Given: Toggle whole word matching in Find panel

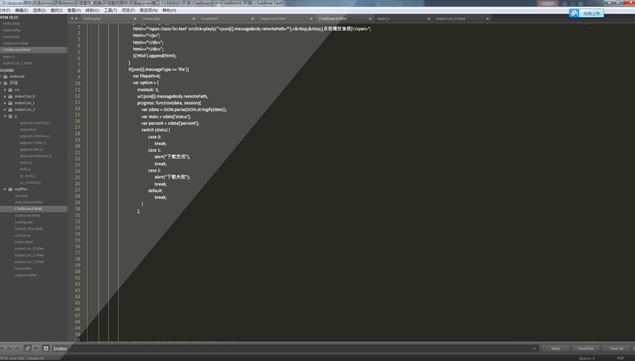Looking at the screenshot, I should [18, 348].
